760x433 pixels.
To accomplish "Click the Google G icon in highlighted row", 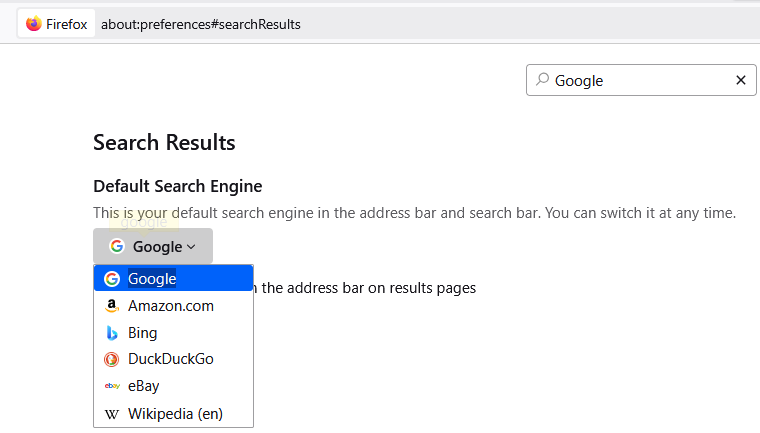I will 112,279.
